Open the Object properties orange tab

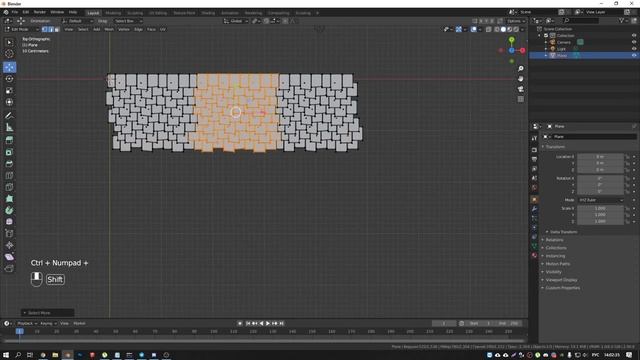(534, 200)
